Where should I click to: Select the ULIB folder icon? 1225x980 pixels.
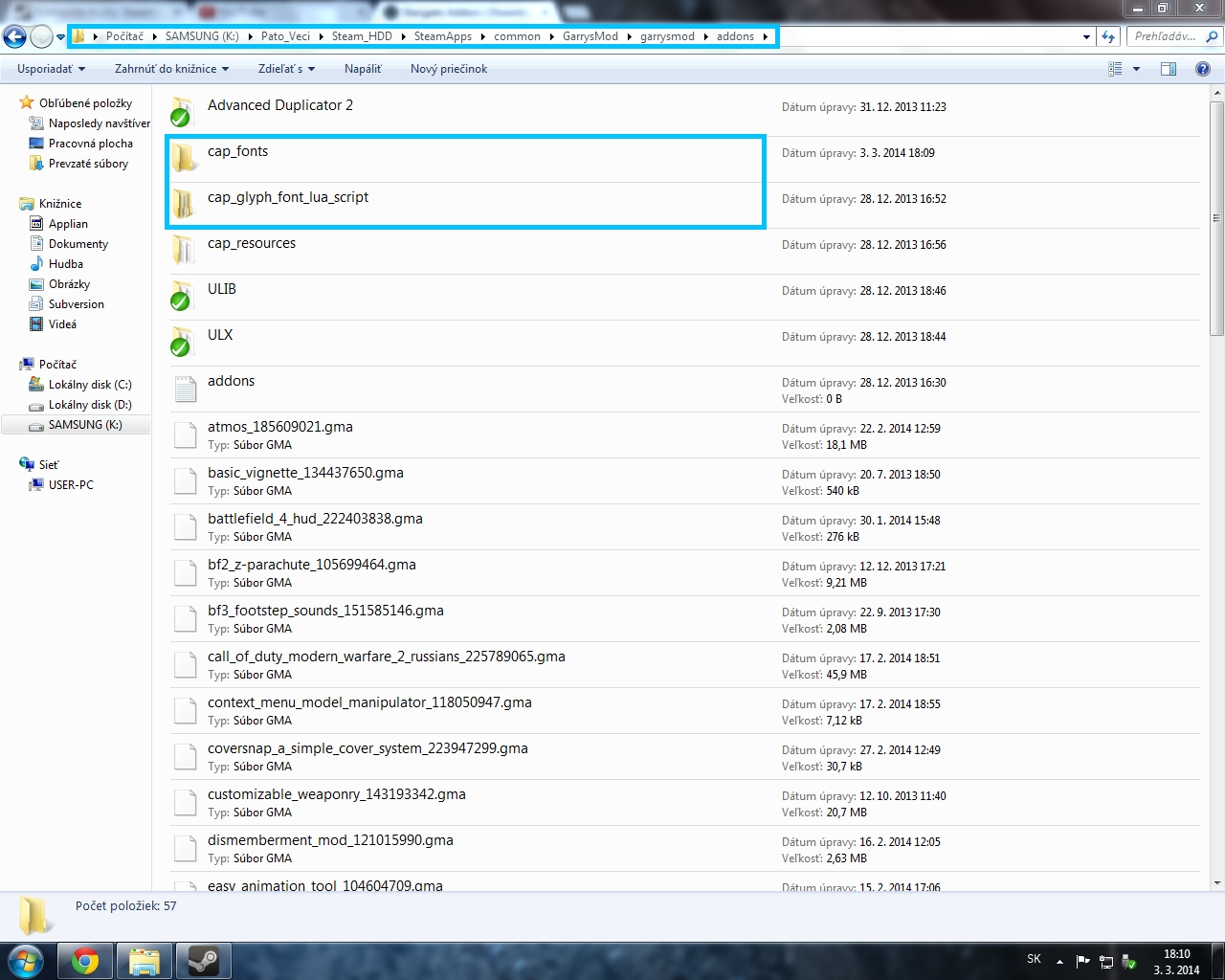[183, 296]
